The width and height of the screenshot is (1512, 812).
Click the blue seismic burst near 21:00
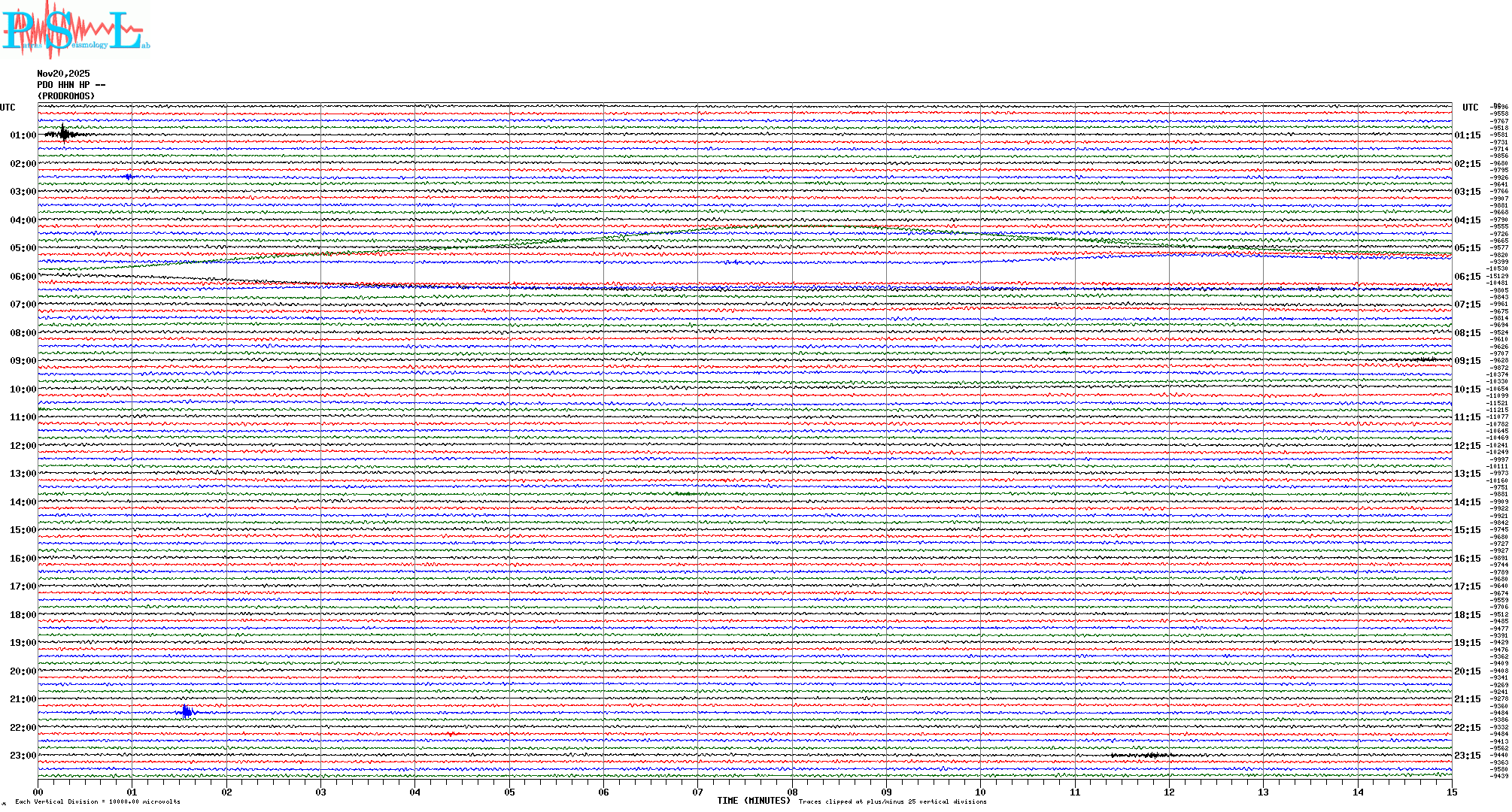tap(187, 711)
